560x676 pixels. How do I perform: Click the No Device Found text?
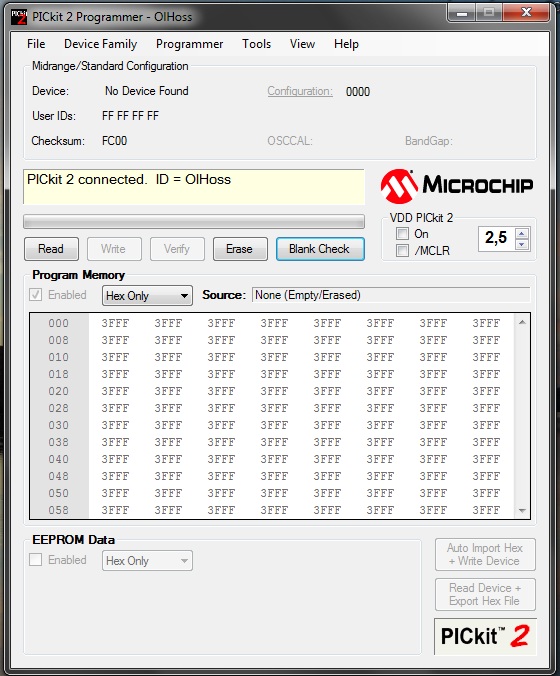point(147,91)
